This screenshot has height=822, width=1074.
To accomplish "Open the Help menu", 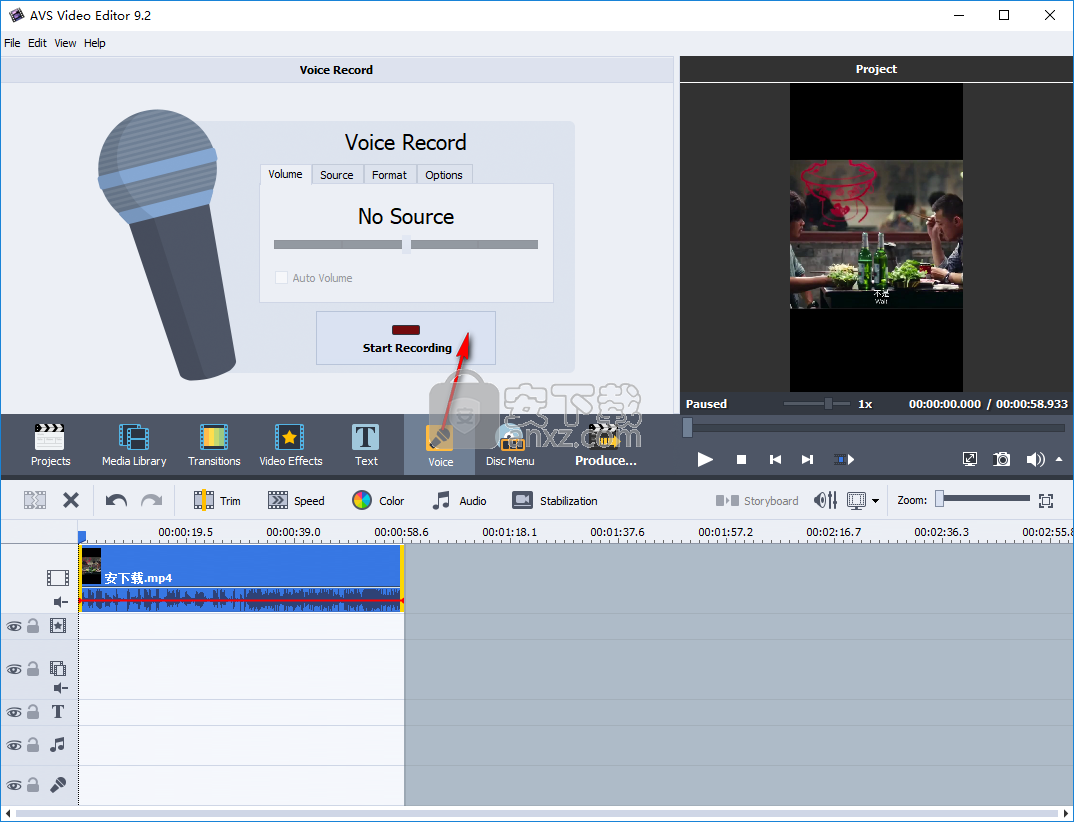I will [x=95, y=43].
